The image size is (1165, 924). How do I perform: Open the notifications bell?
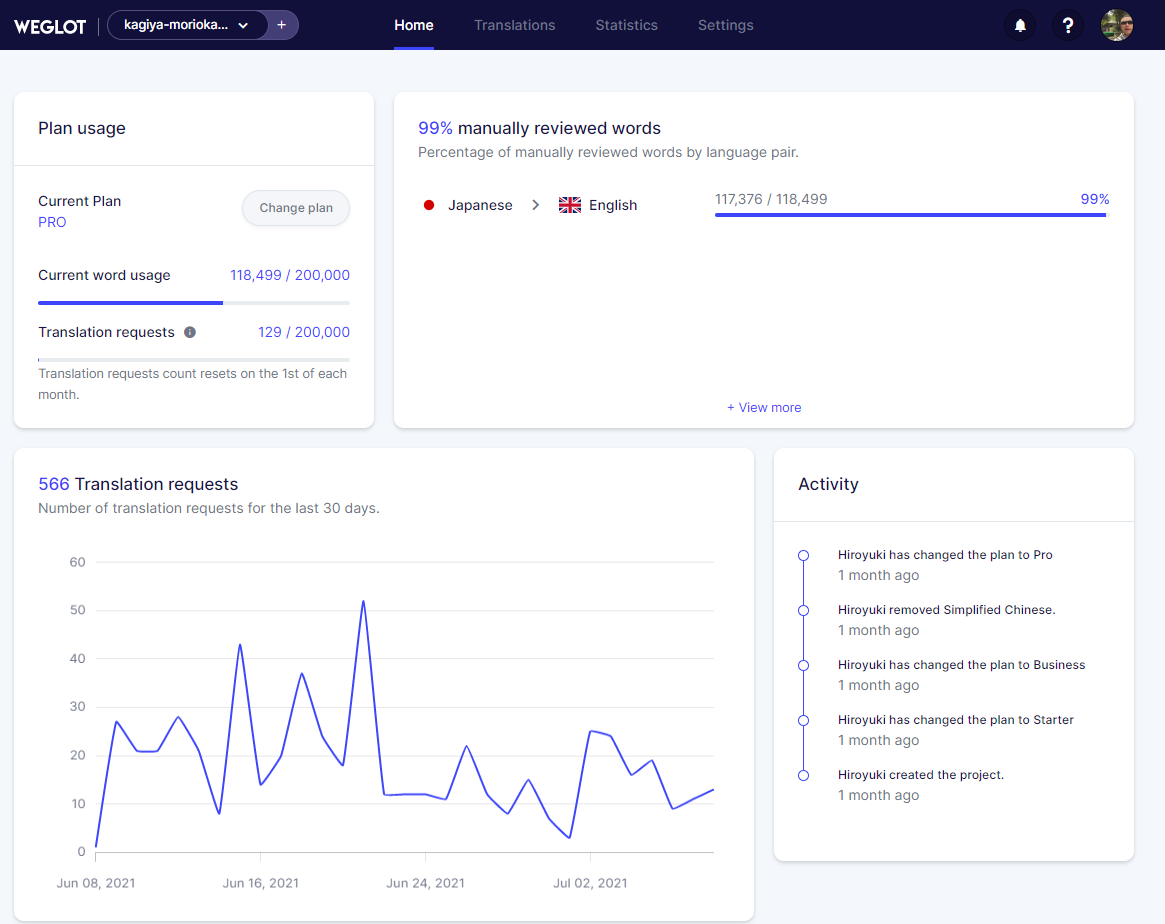tap(1020, 25)
